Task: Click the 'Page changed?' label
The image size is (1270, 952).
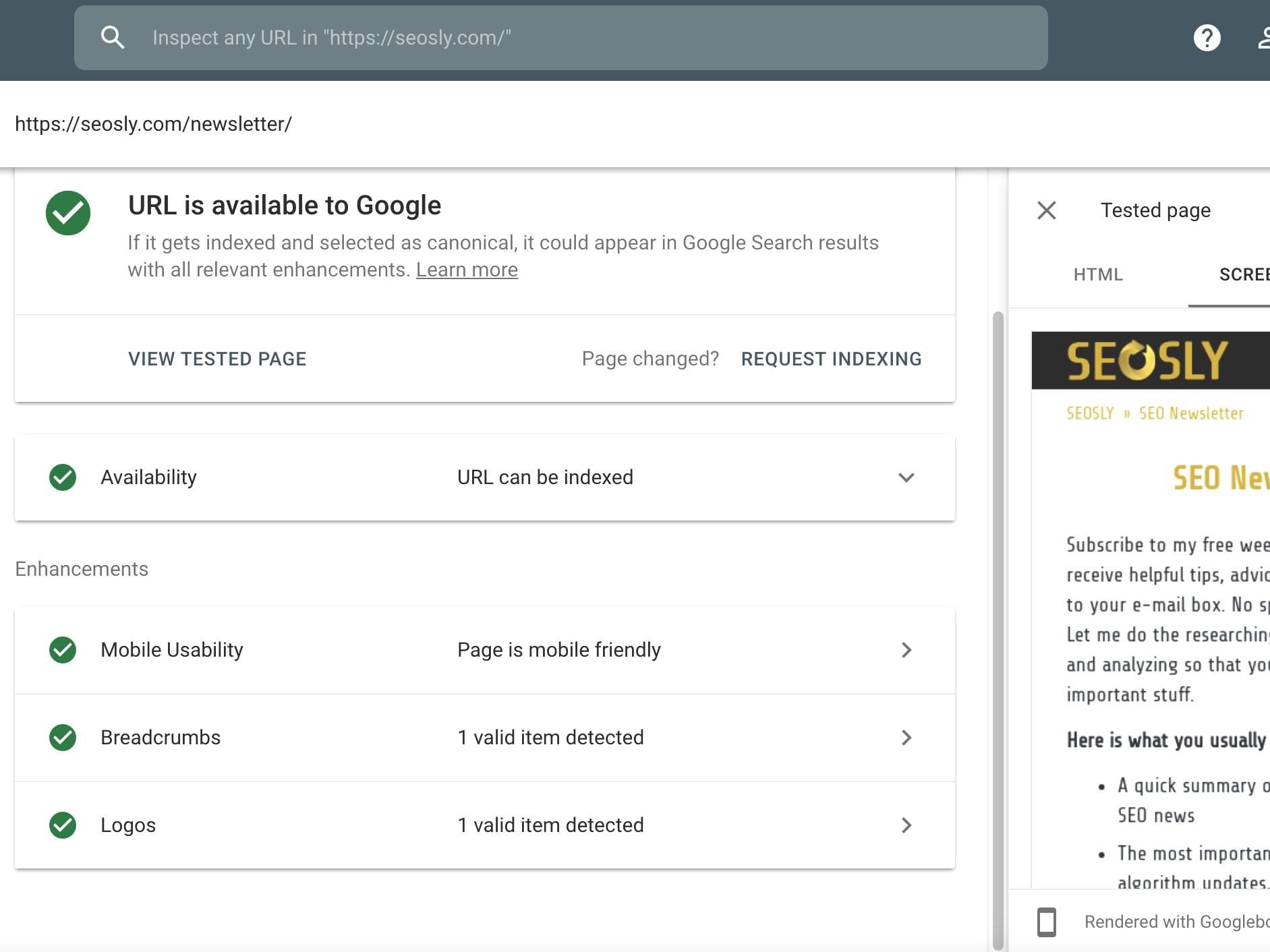Action: [650, 359]
